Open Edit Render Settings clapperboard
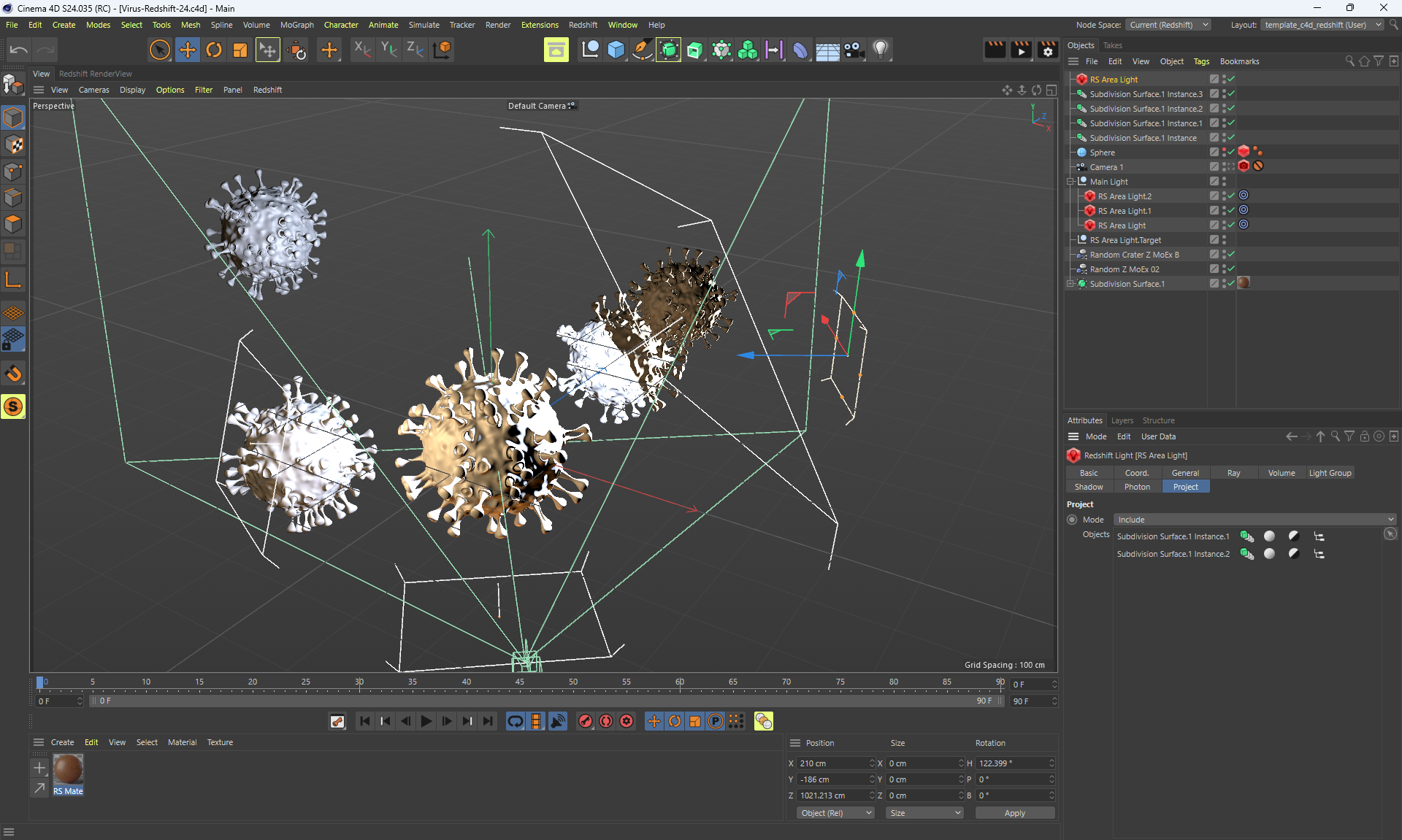 [1047, 50]
